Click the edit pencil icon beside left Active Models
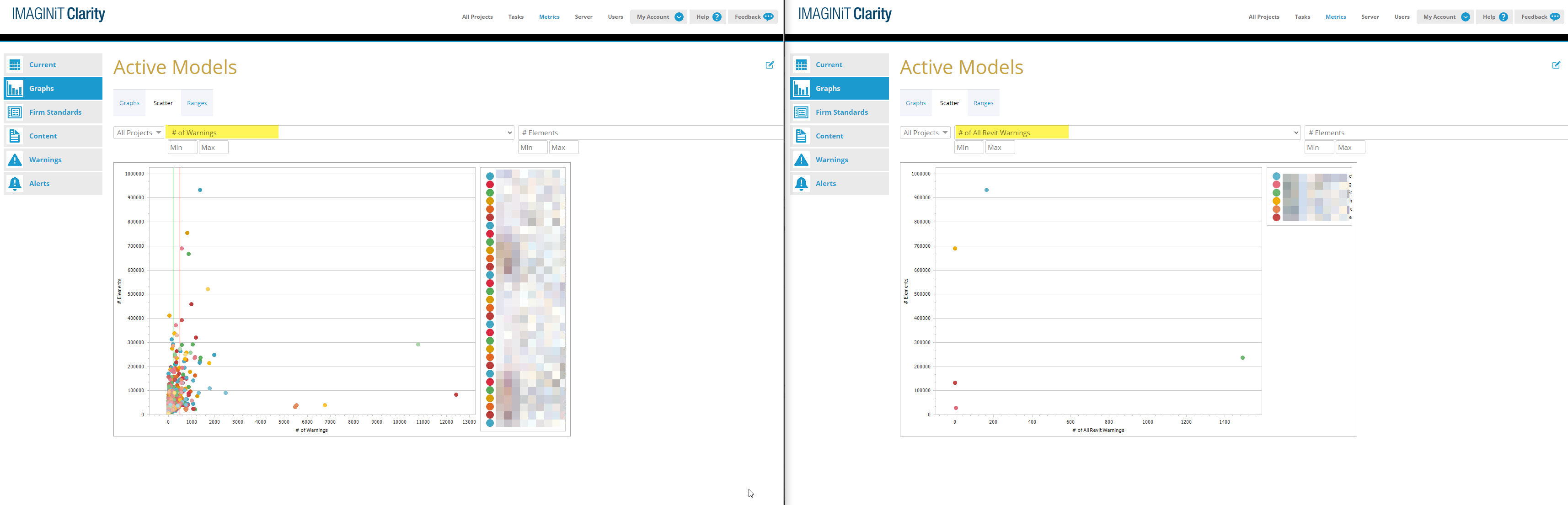 (770, 65)
